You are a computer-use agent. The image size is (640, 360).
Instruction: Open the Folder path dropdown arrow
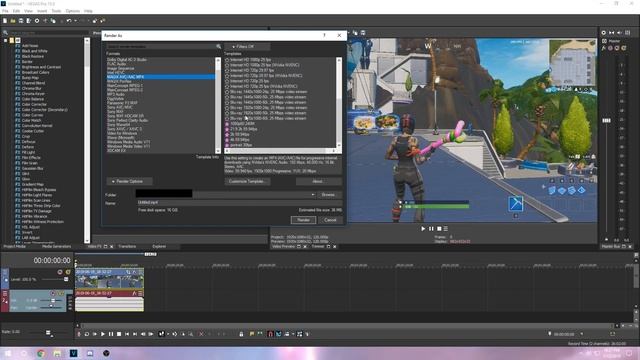click(313, 195)
